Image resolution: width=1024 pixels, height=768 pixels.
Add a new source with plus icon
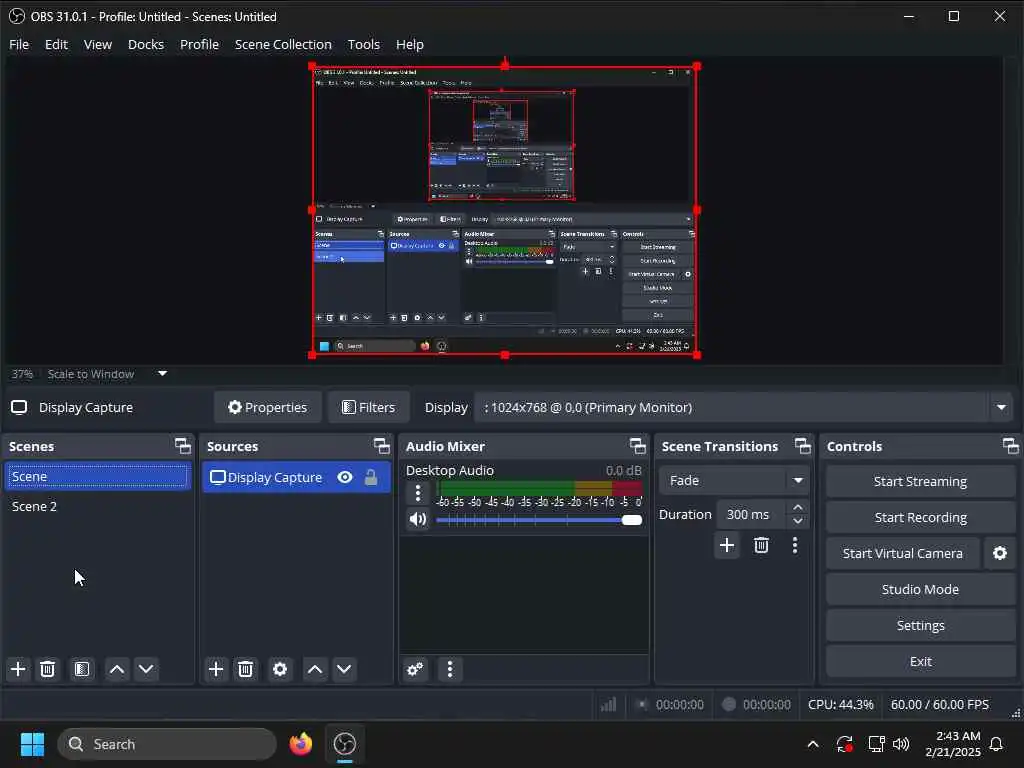pyautogui.click(x=216, y=669)
